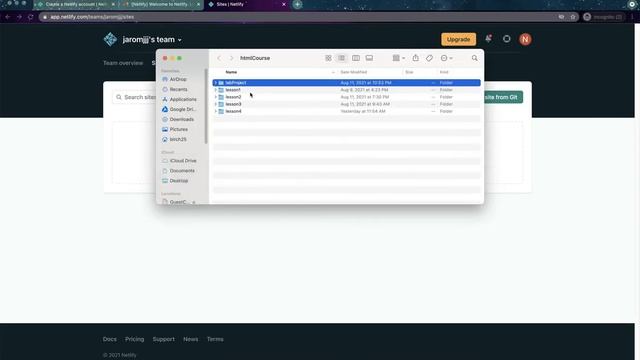Switch Finder to gallery view
This screenshot has width=640, height=360.
point(369,58)
